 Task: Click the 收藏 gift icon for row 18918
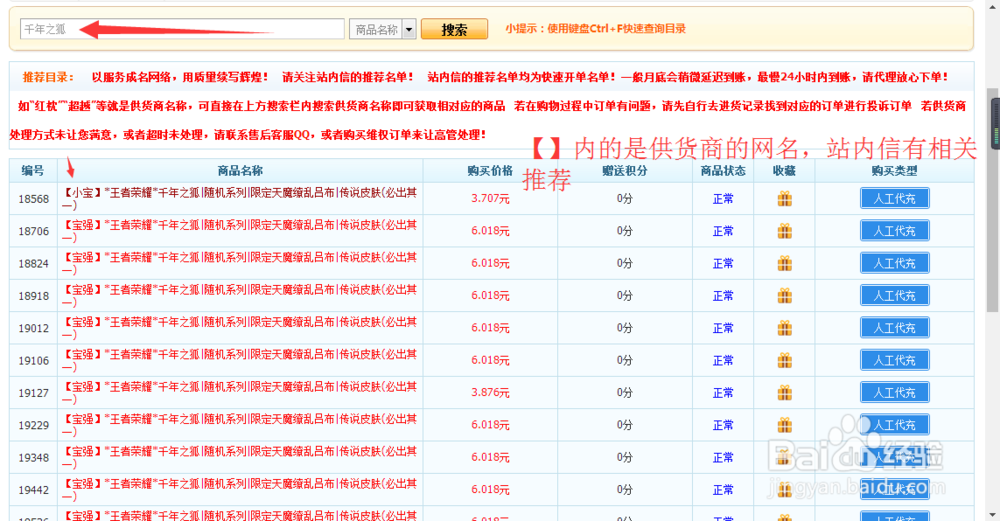pos(784,296)
